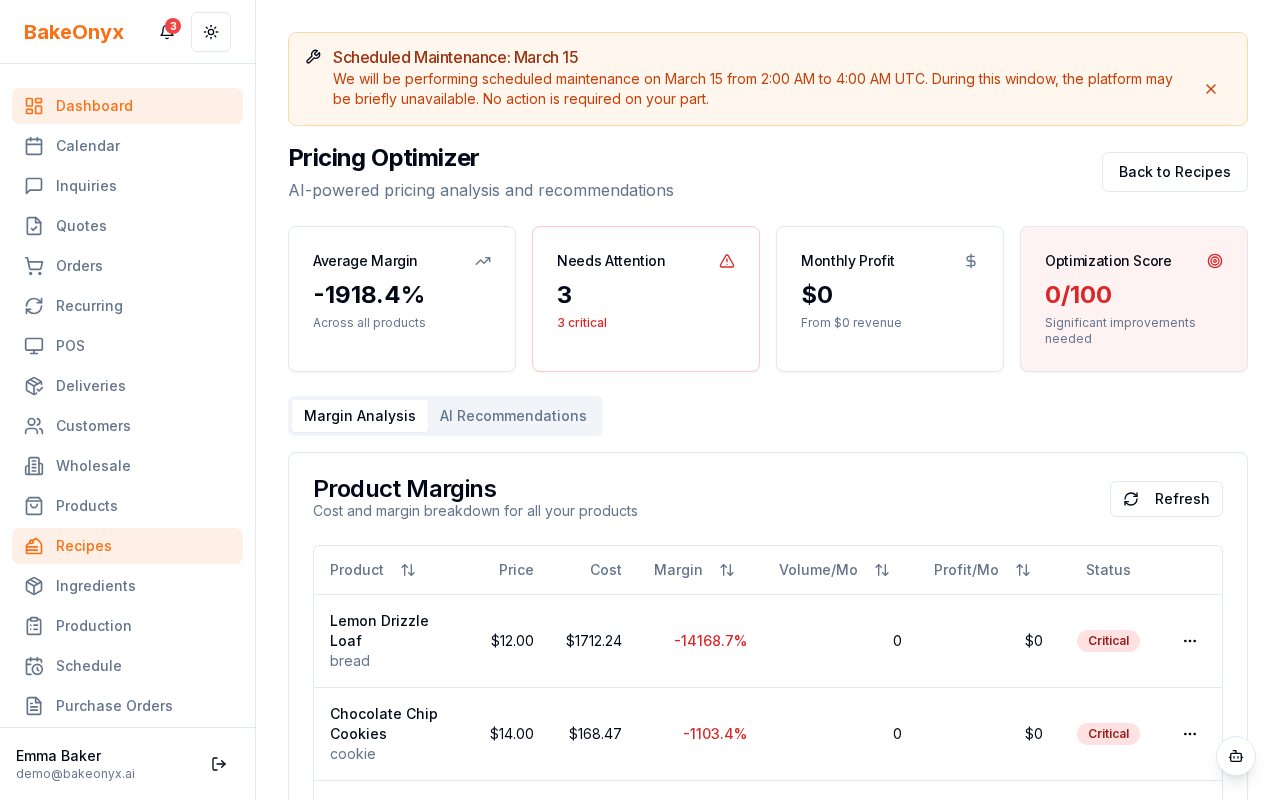
Task: Sort products by the Margin column
Action: 727,570
